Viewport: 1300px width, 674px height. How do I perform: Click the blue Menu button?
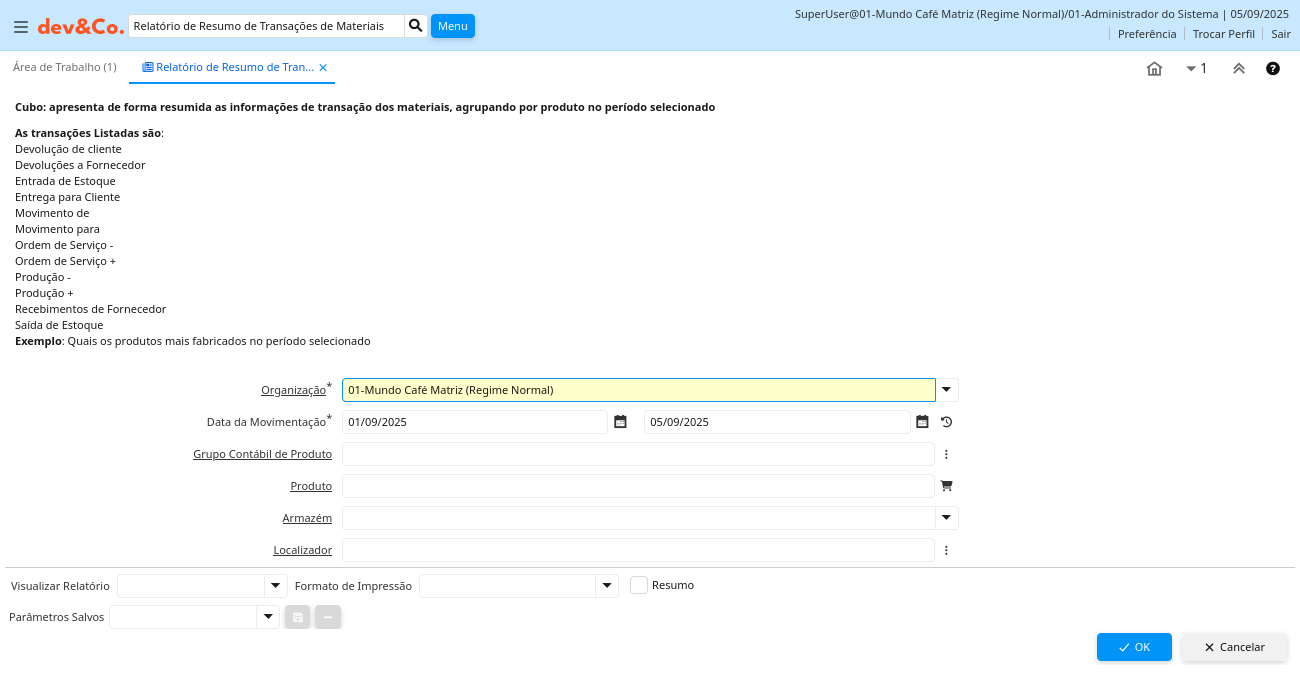tap(452, 26)
